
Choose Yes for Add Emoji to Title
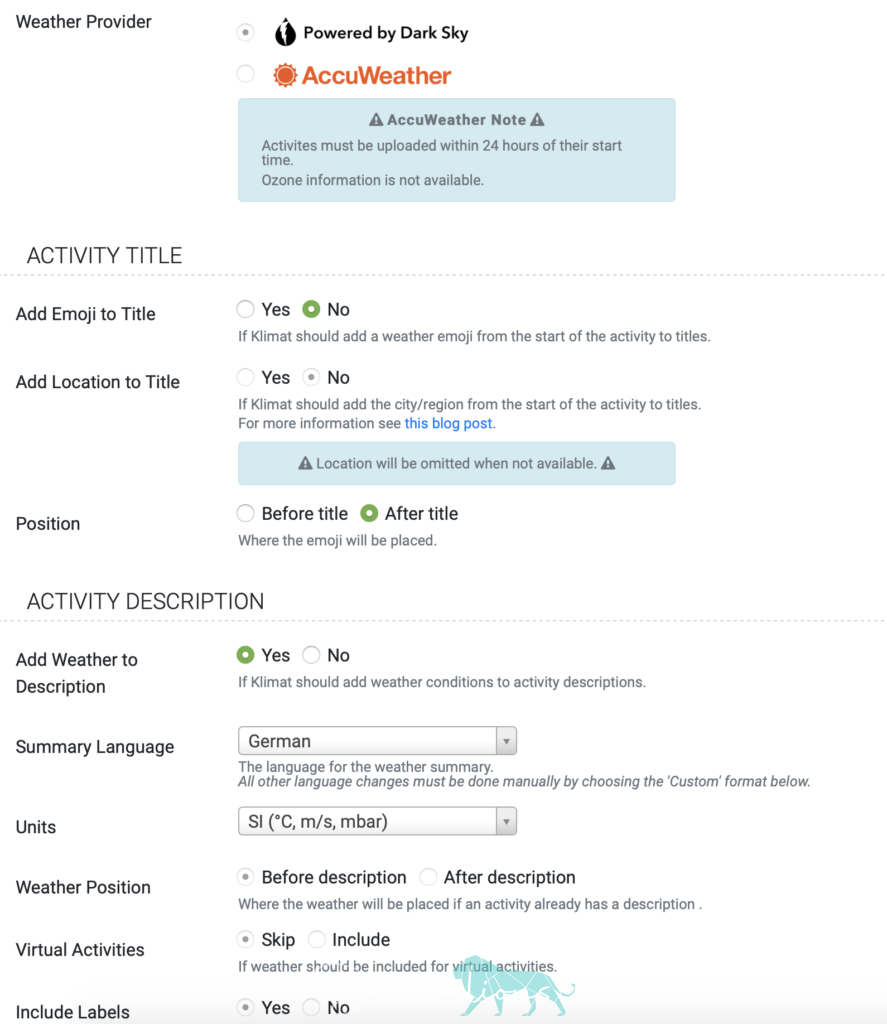[x=246, y=310]
